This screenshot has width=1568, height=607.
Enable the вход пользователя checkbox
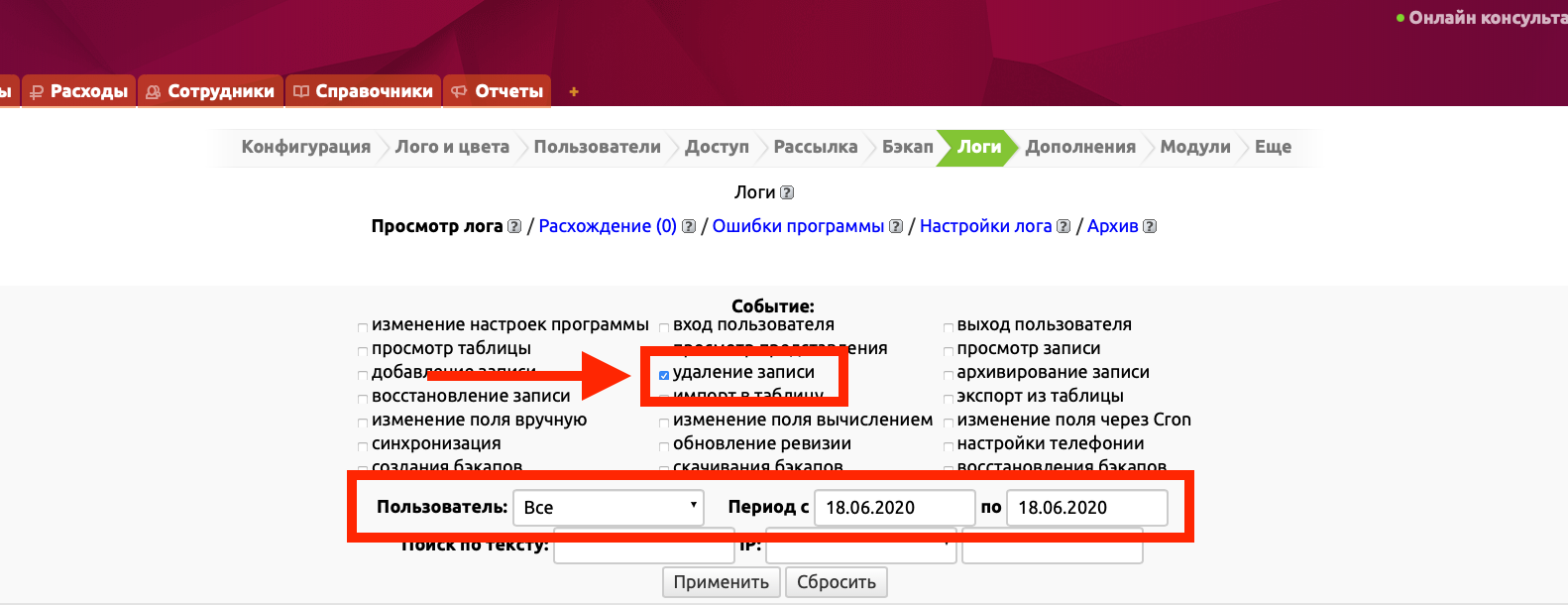(x=664, y=327)
